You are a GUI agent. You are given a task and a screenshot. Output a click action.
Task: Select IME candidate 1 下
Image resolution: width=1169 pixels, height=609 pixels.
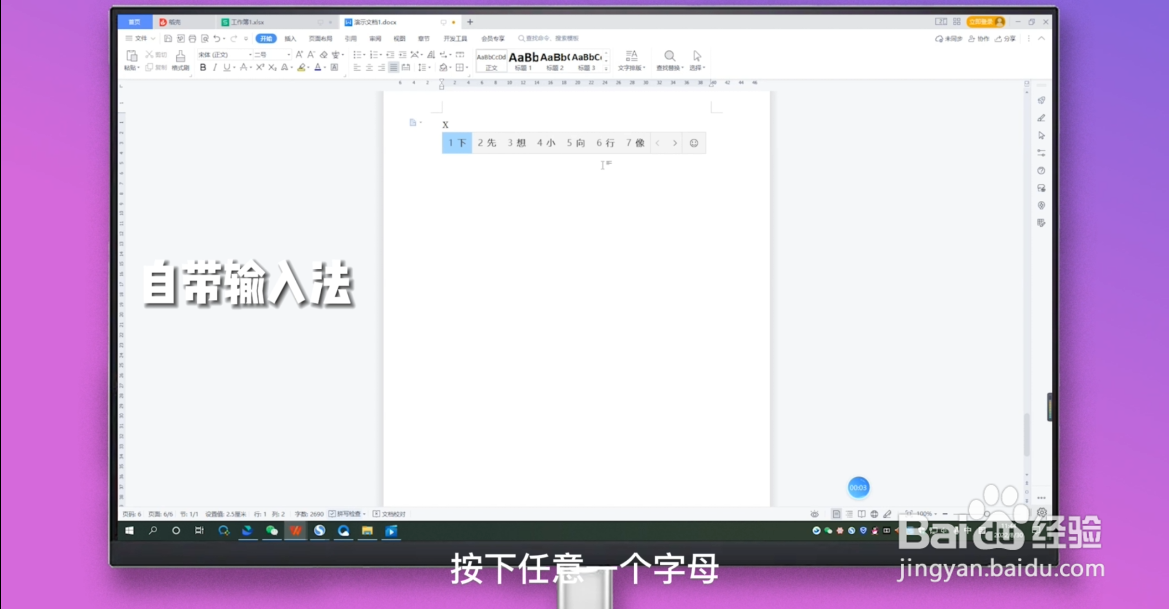point(457,143)
